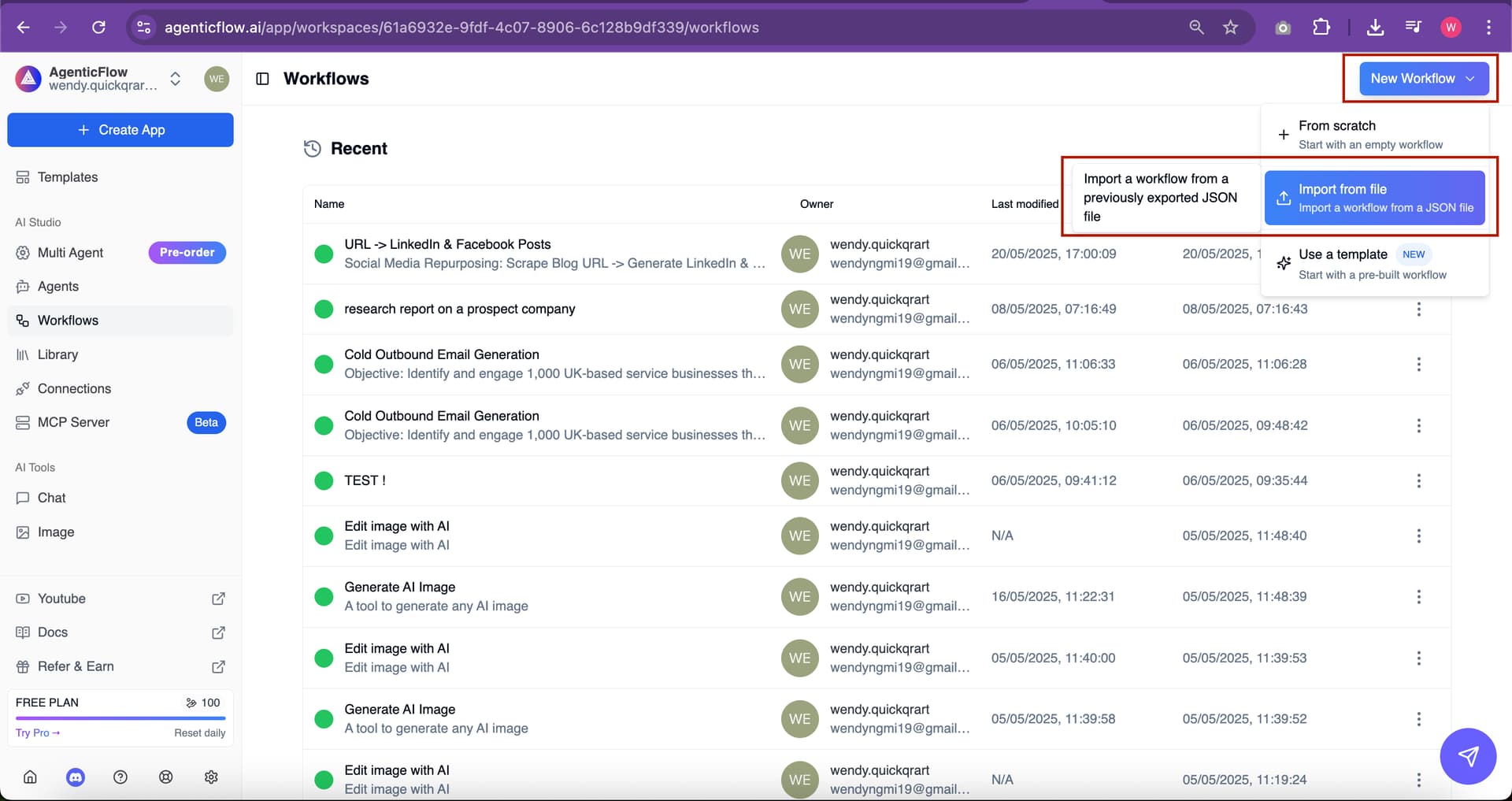Toggle sidebar panel icon beside Workflows title
This screenshot has width=1512, height=801.
pyautogui.click(x=263, y=79)
